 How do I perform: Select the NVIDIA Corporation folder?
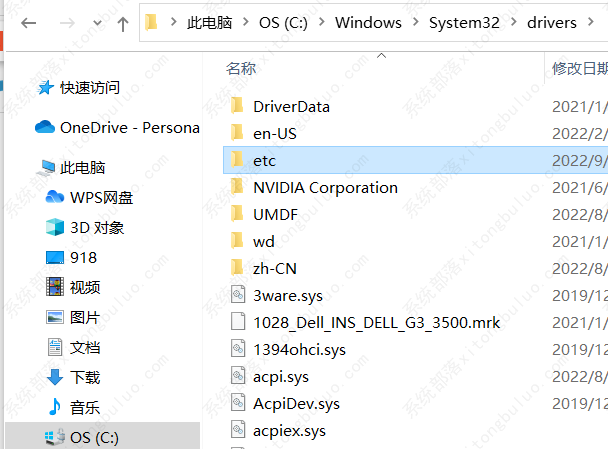tap(324, 187)
